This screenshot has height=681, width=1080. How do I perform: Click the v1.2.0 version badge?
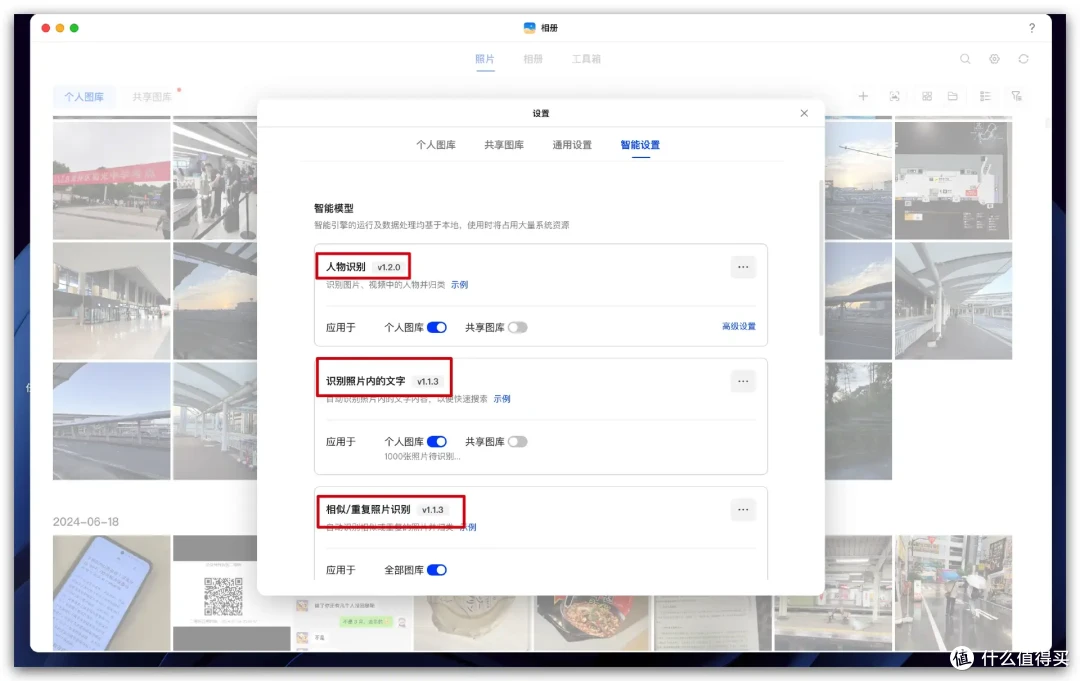(x=389, y=267)
